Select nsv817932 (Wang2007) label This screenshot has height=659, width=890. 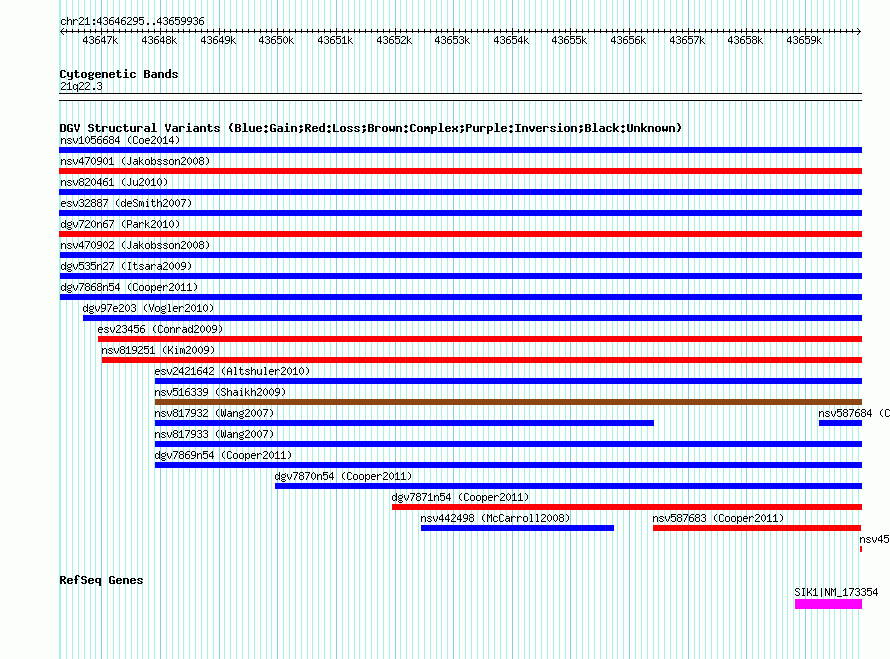coord(214,413)
